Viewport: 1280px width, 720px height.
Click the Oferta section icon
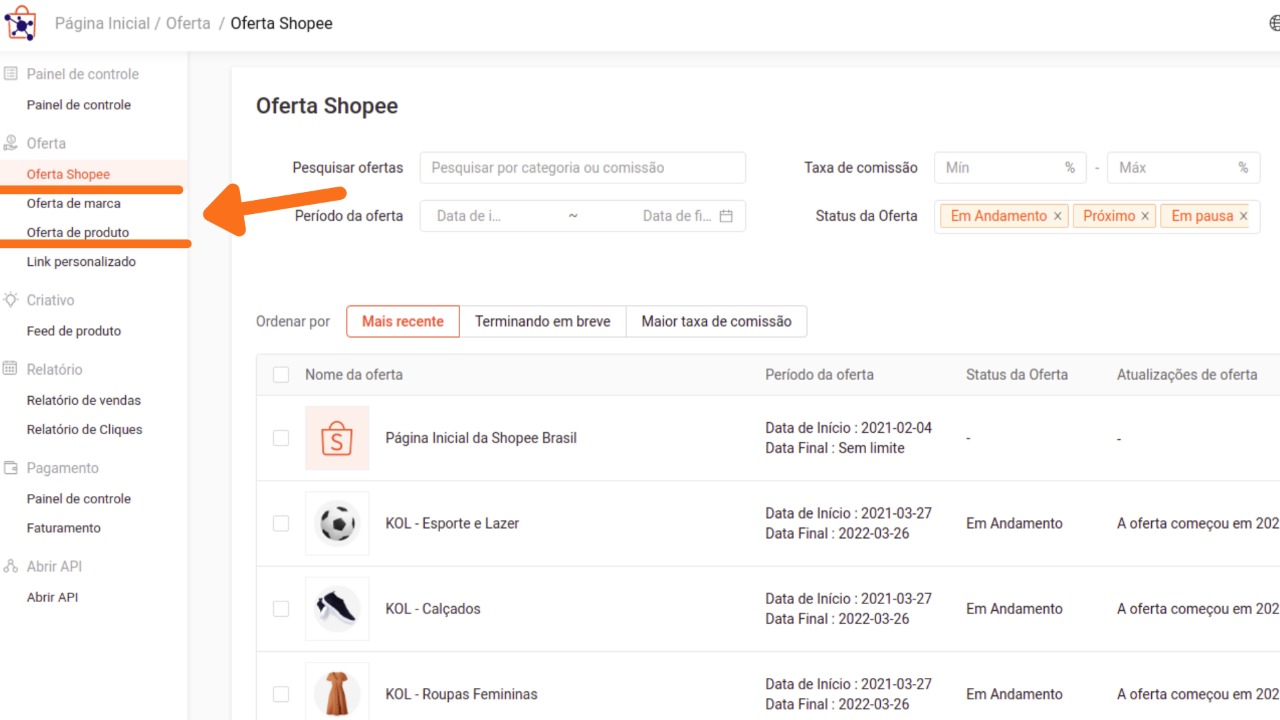(11, 143)
